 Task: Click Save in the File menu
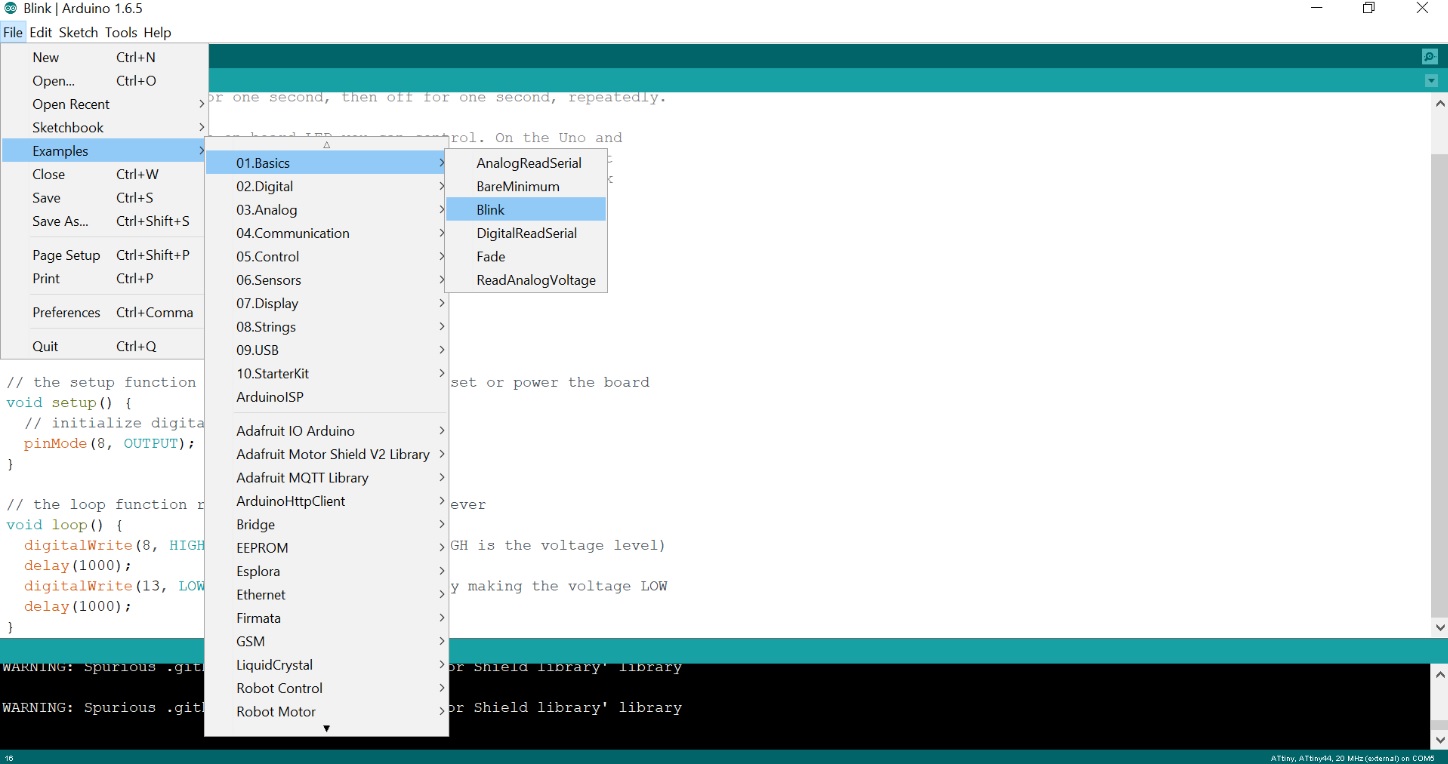pyautogui.click(x=104, y=198)
